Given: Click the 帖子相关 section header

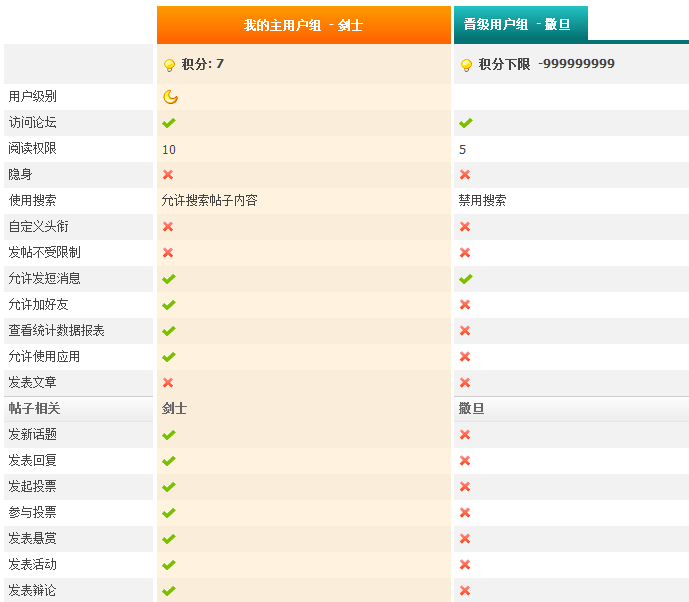Looking at the screenshot, I should (34, 408).
